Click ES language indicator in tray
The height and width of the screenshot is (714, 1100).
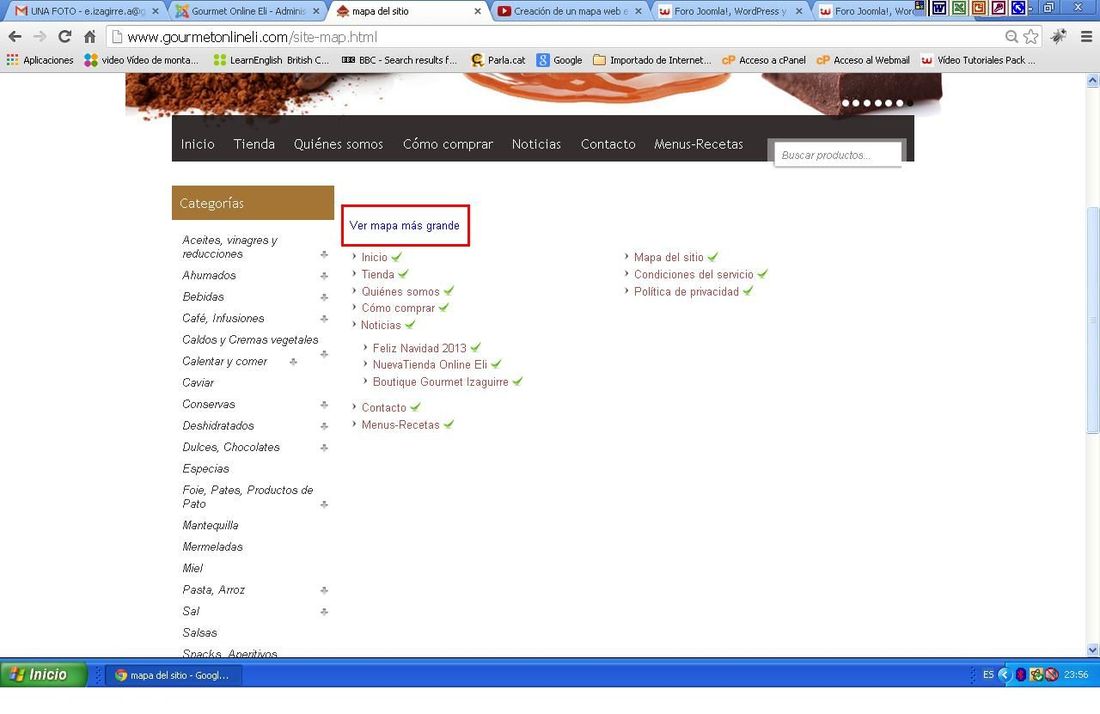(x=988, y=675)
